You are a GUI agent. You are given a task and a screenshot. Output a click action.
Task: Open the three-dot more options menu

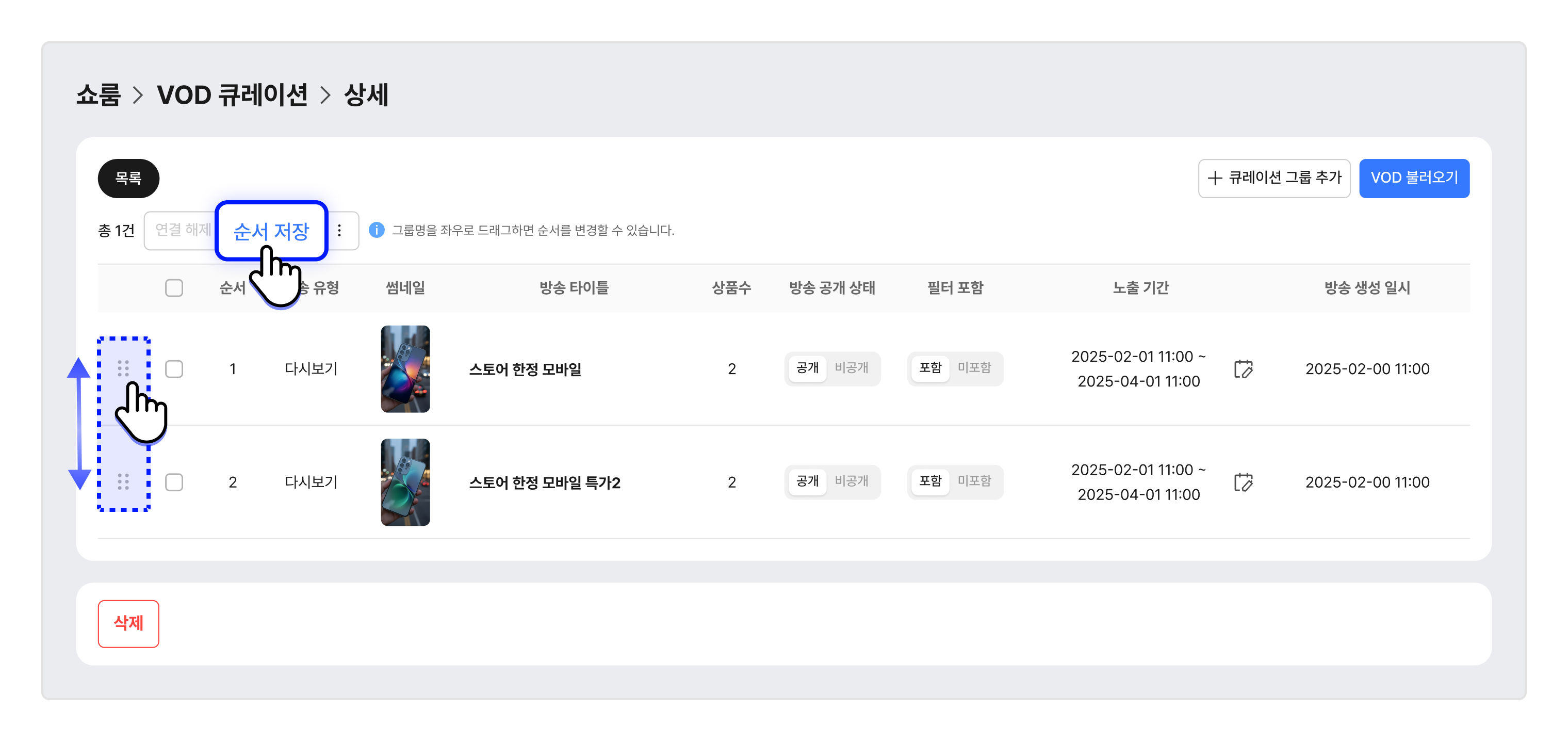pos(340,230)
